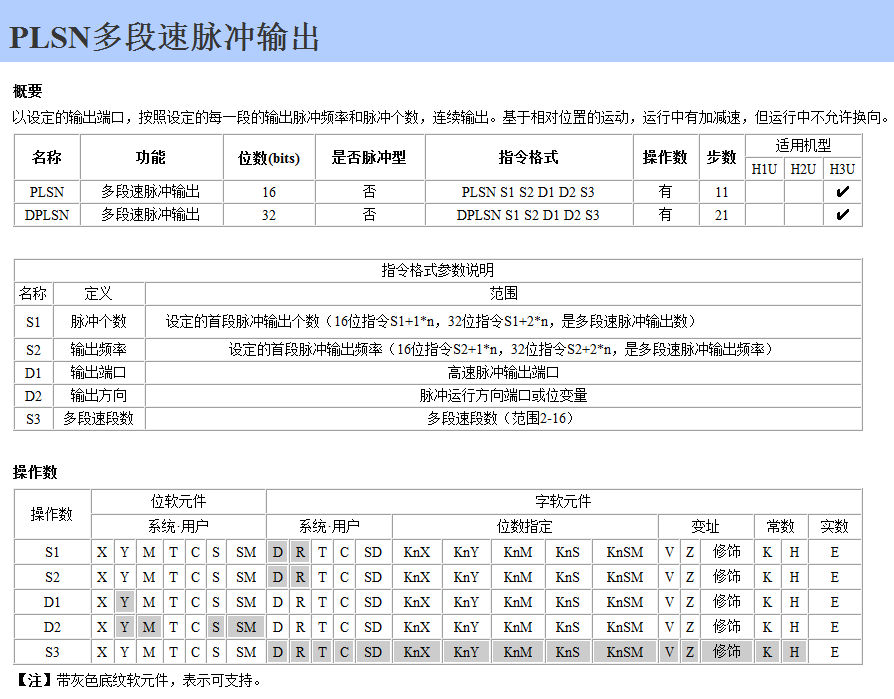Click the 多段速段数（范围2-16） cell

coord(503,419)
